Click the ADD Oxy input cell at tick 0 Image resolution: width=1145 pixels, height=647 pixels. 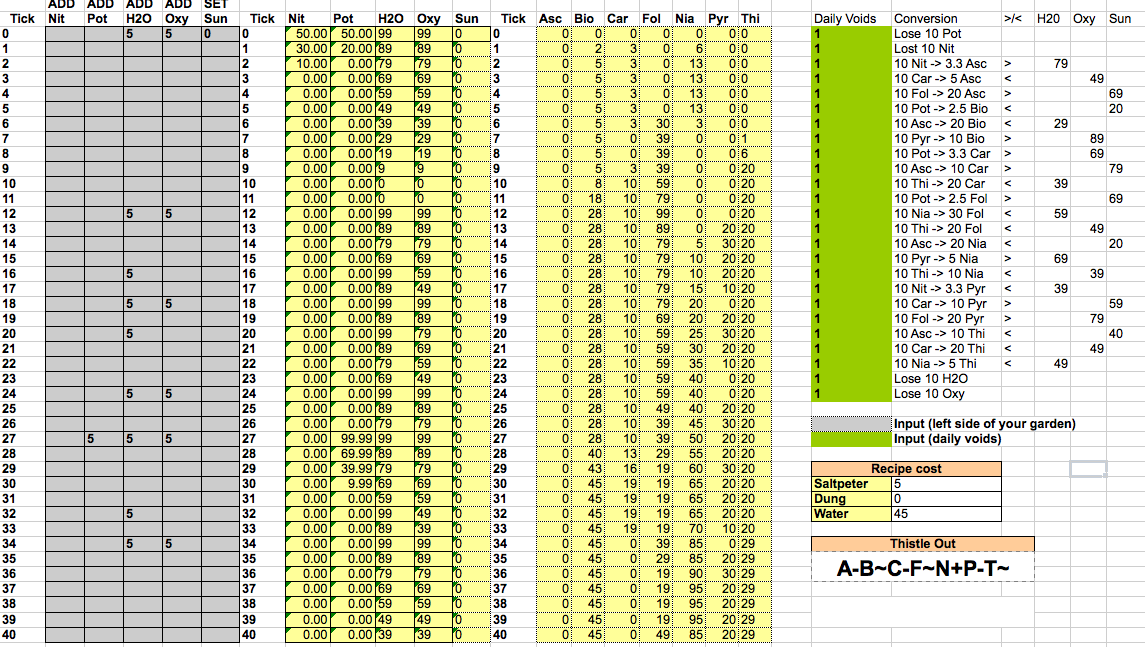tap(182, 34)
